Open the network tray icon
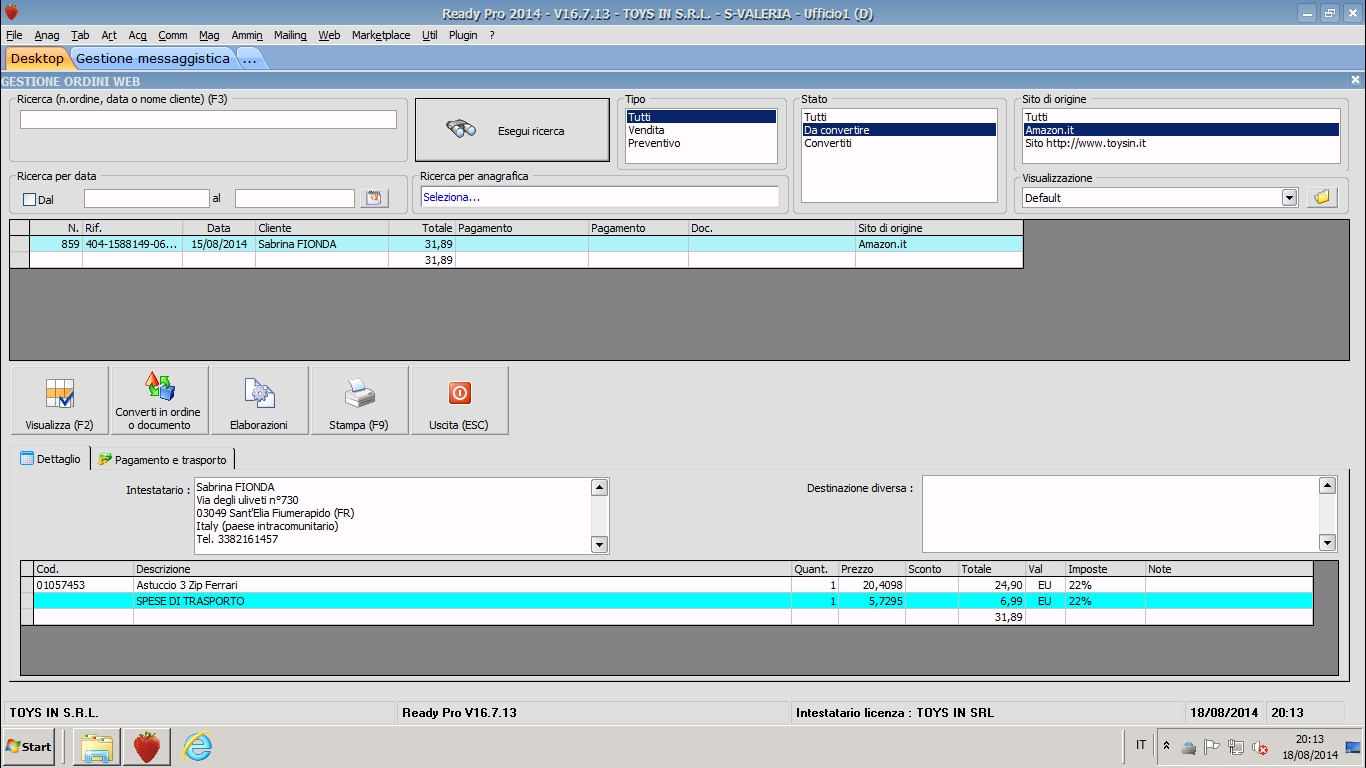Screen dimensions: 1366x768 [x=1236, y=747]
